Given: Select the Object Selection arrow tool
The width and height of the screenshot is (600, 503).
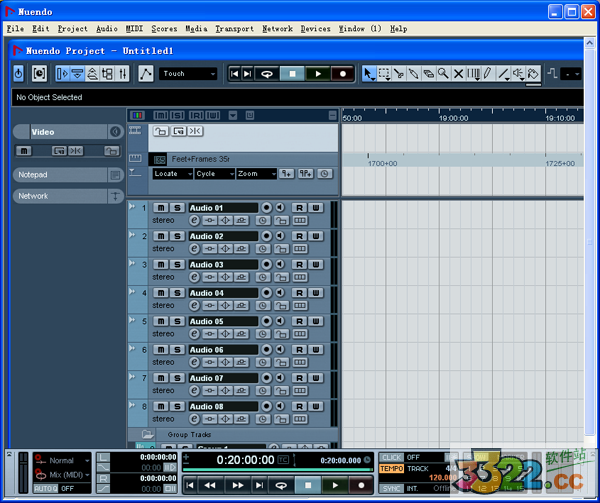Looking at the screenshot, I should point(368,73).
